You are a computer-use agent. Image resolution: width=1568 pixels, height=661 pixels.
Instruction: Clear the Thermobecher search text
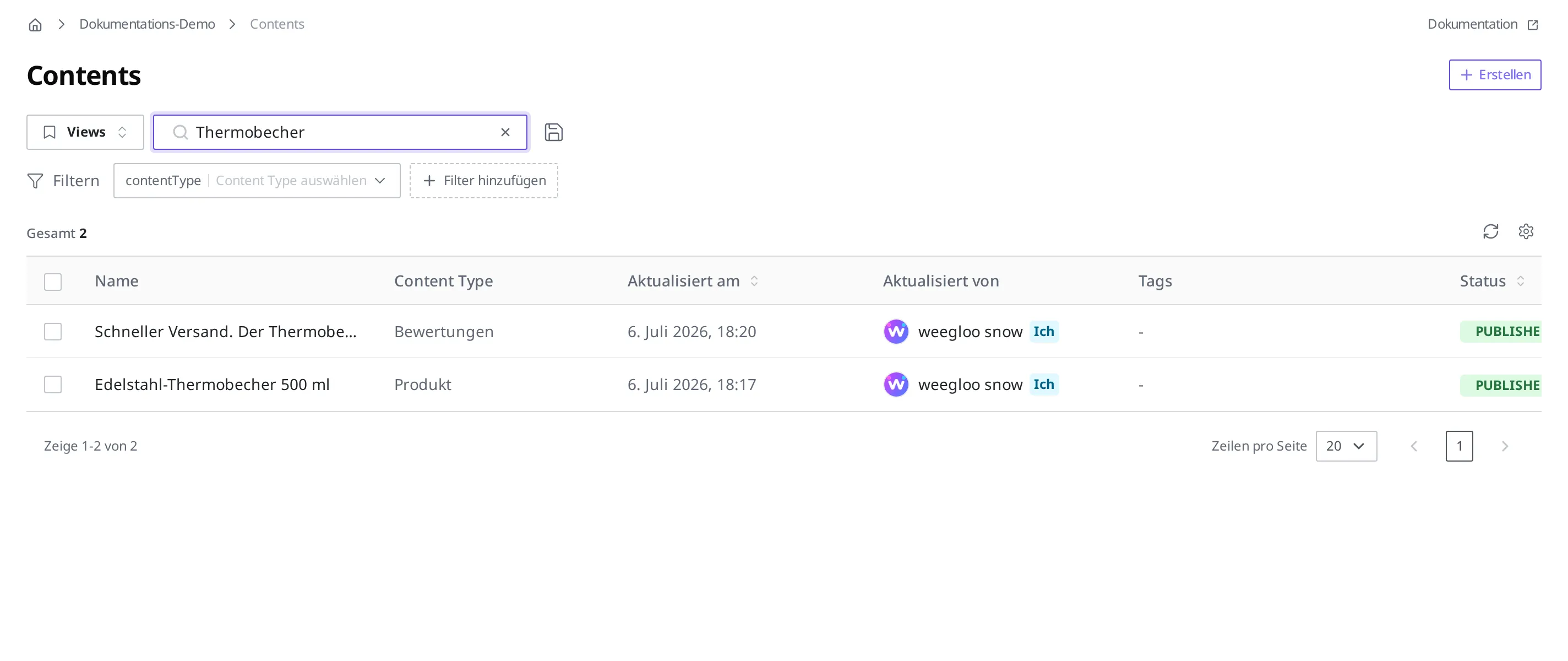505,132
